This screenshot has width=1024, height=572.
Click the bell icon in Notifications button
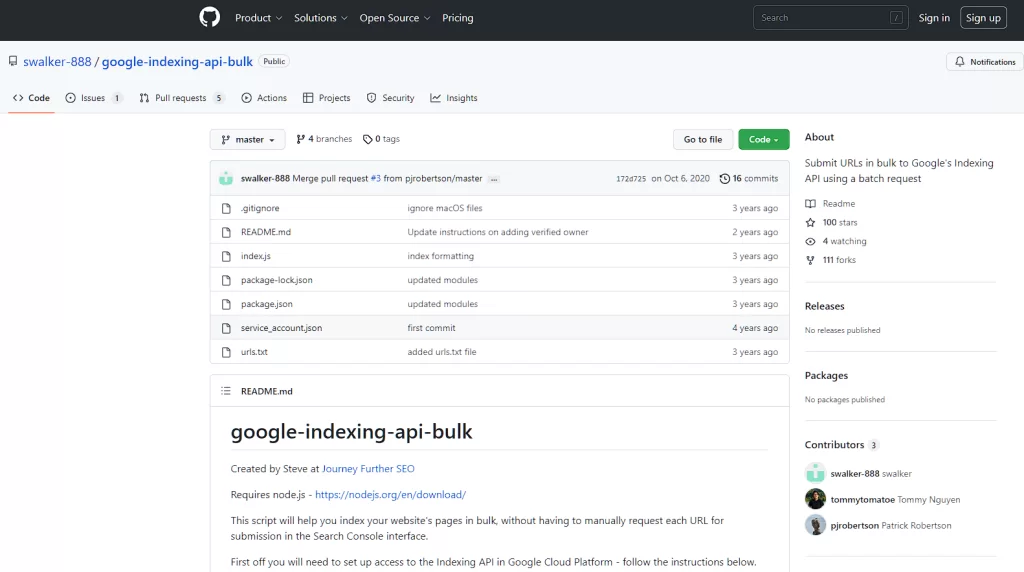click(959, 62)
